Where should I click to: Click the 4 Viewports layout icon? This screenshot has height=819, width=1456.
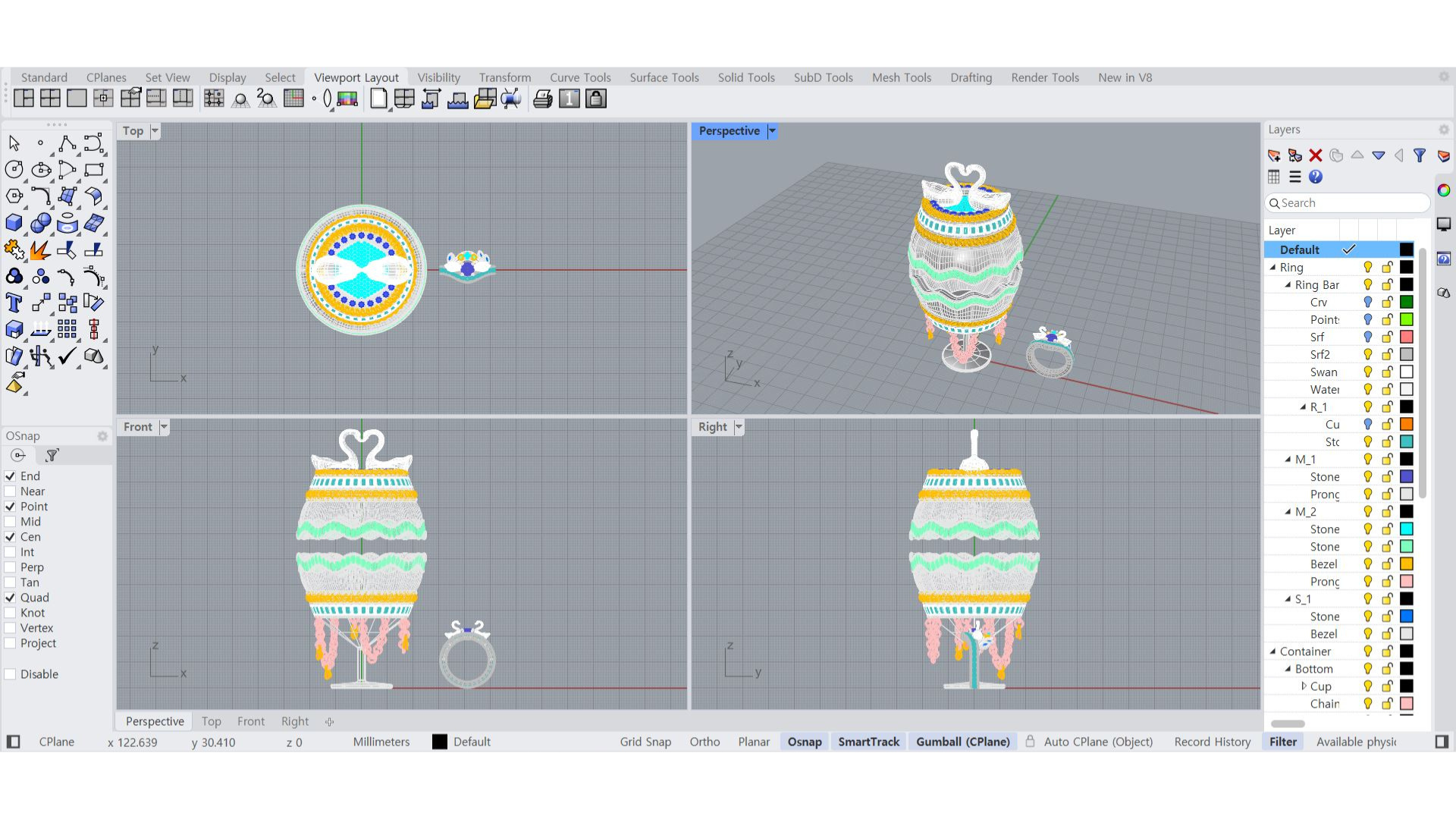tap(50, 99)
